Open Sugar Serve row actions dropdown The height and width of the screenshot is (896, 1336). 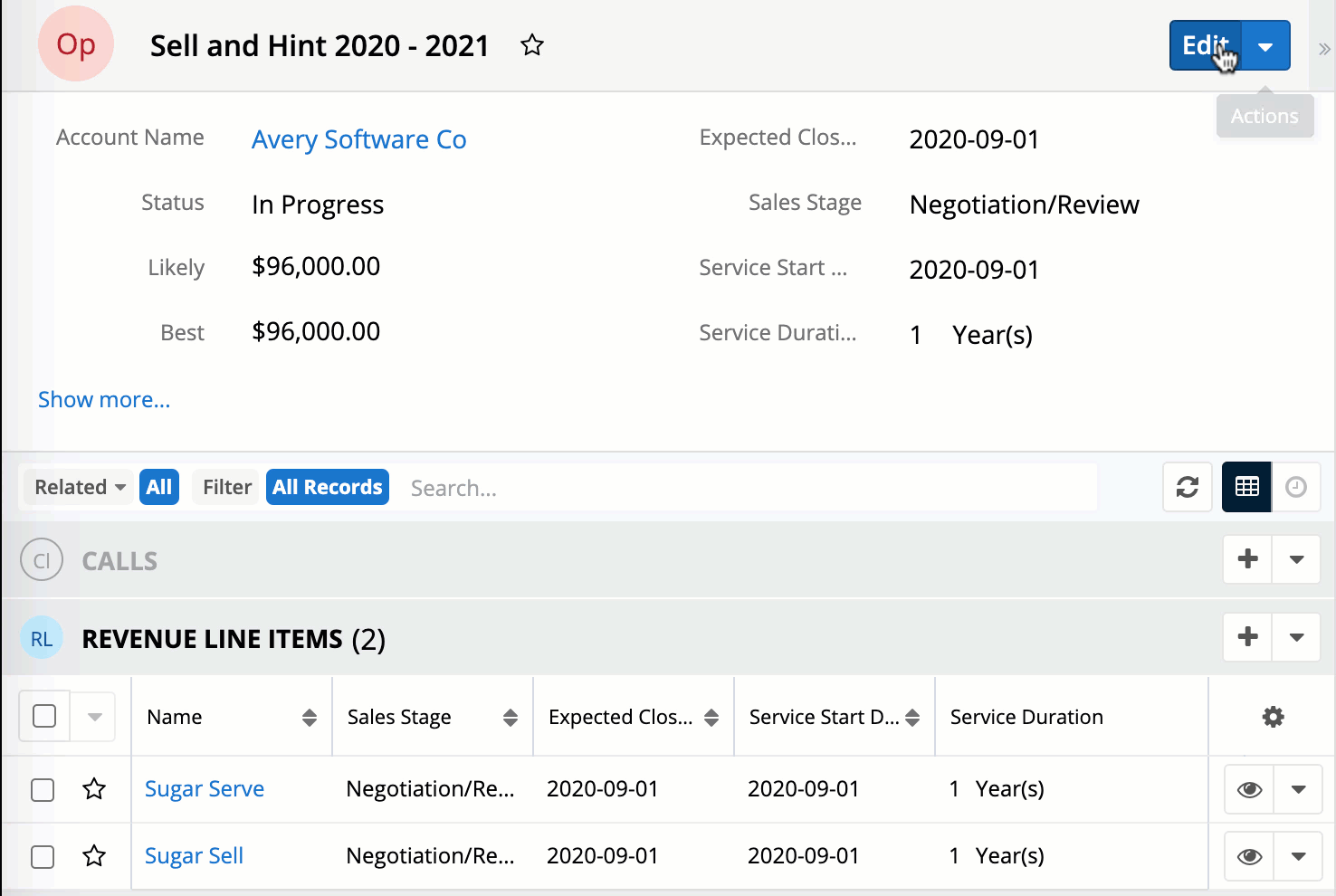pos(1297,789)
